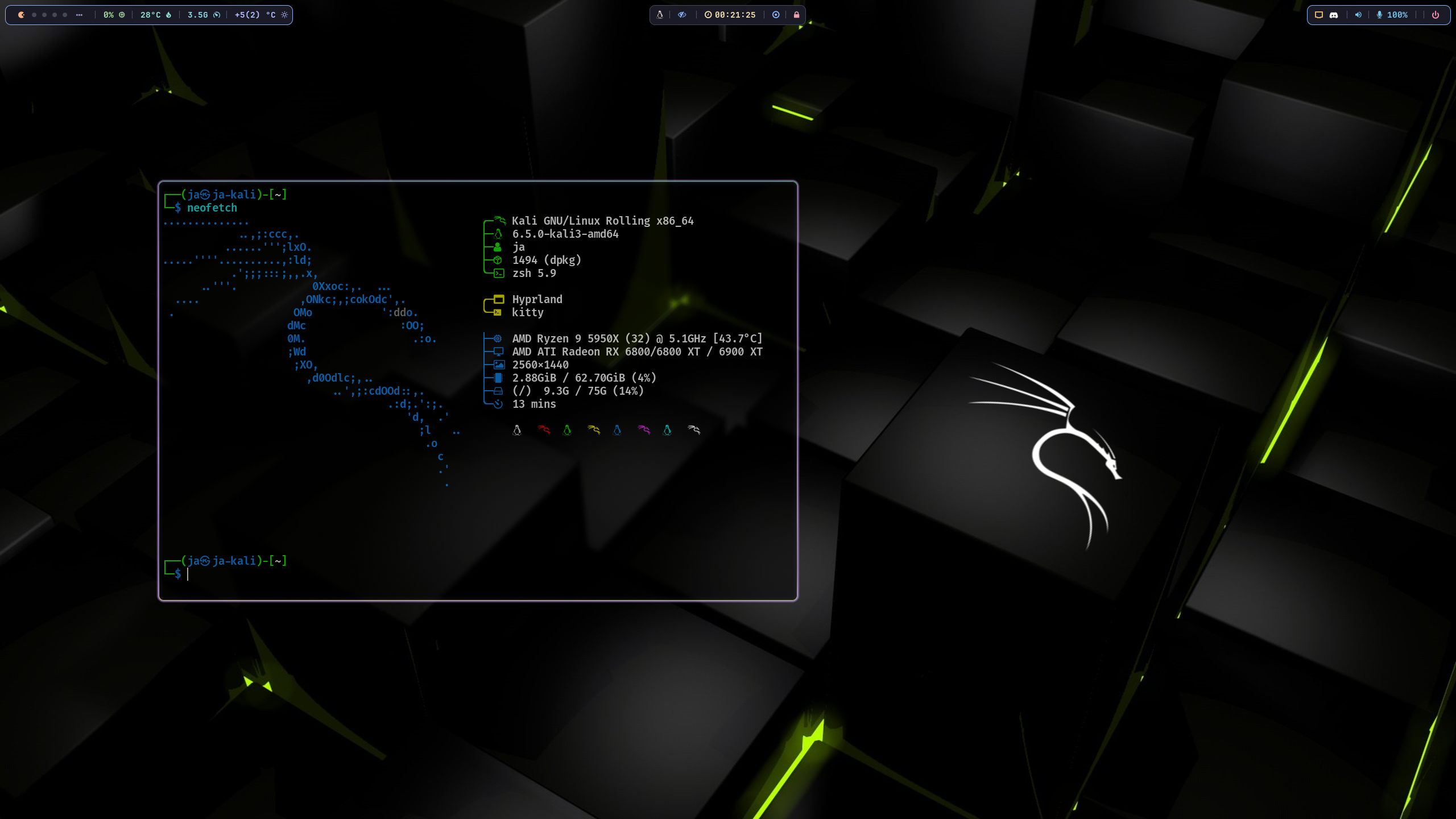This screenshot has width=1456, height=819.
Task: Click the 'zsh 5.9' shell text
Action: pos(534,273)
